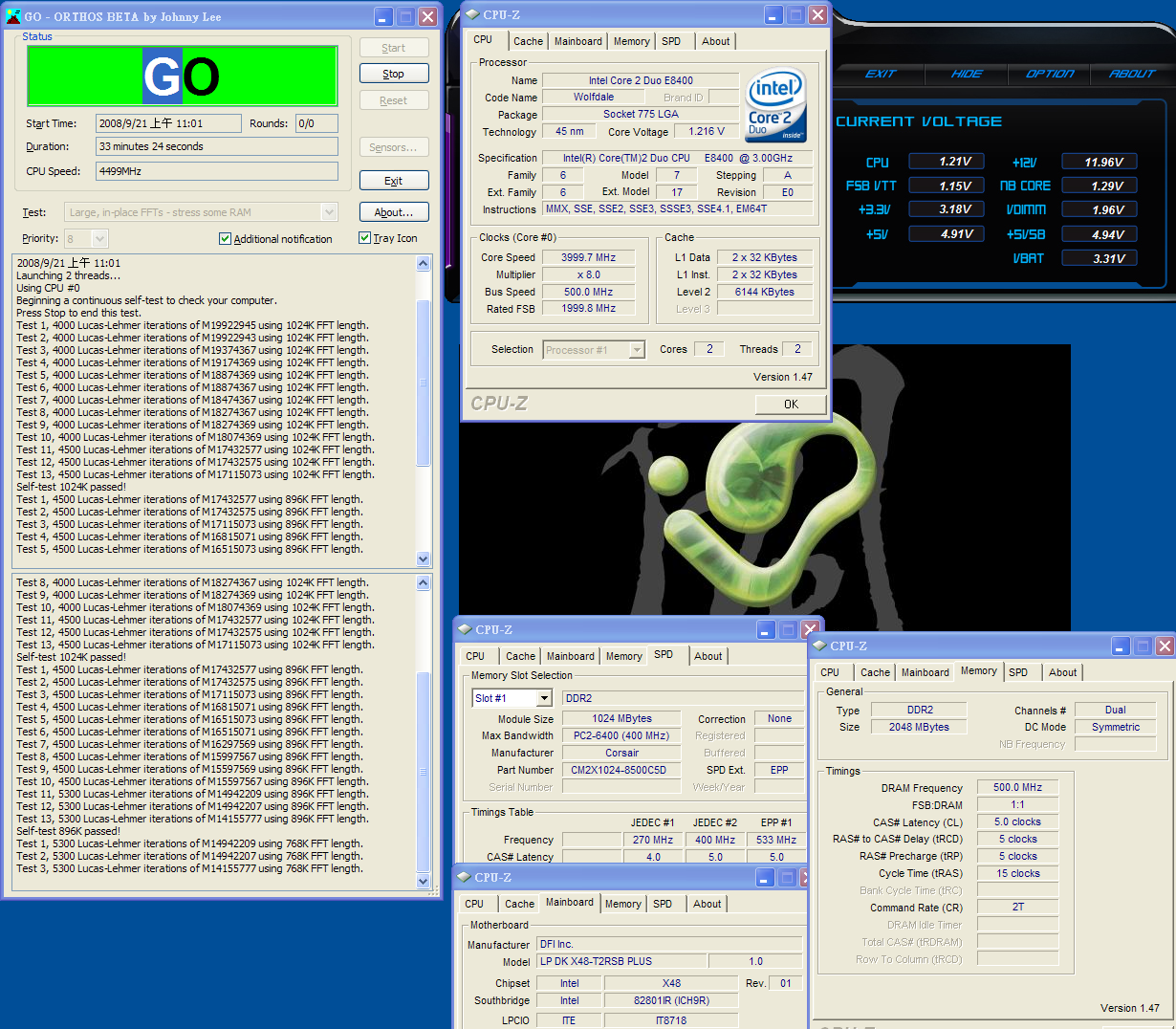Click the CPU Speed field showing 4499MHz
This screenshot has width=1176, height=1029.
pyautogui.click(x=216, y=171)
